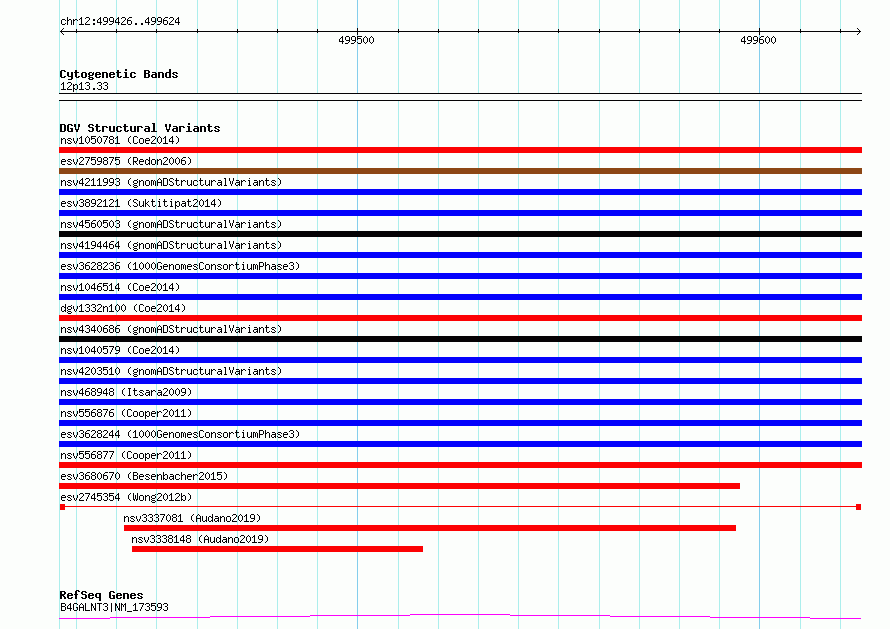Click the 499500 ruler tick label

pyautogui.click(x=356, y=40)
